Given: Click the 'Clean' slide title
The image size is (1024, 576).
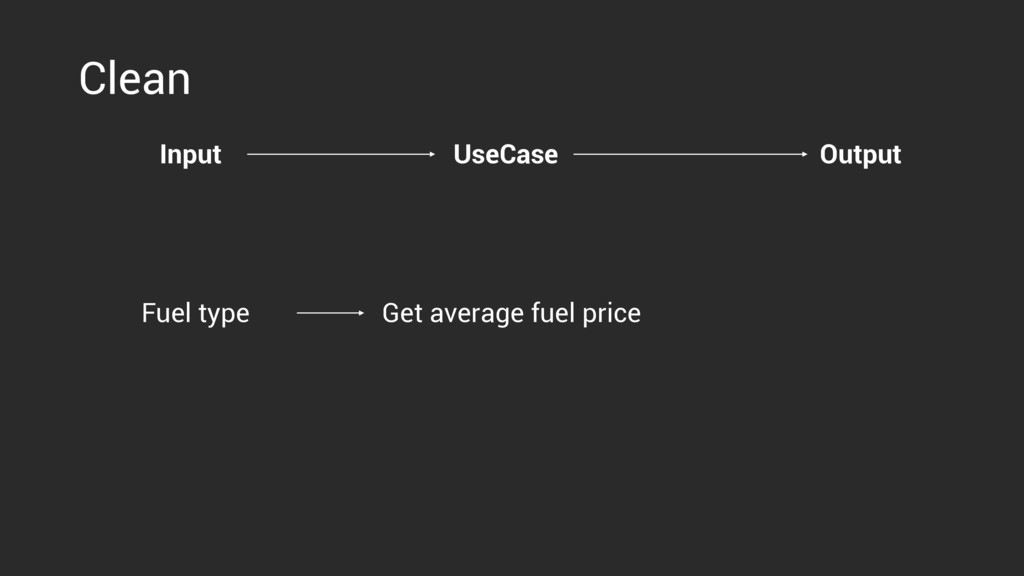Looking at the screenshot, I should tap(135, 78).
